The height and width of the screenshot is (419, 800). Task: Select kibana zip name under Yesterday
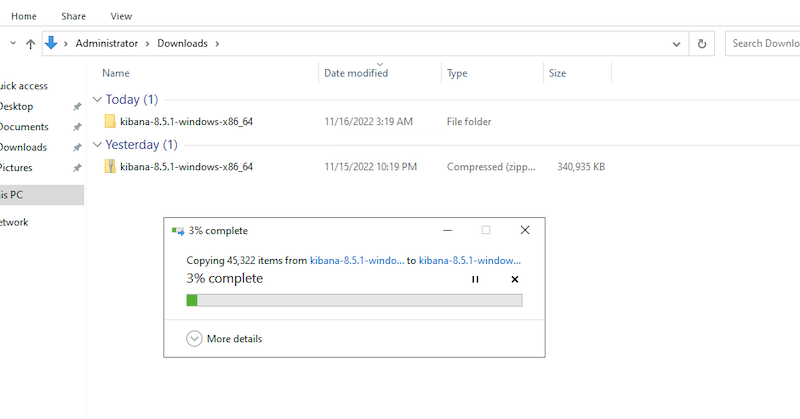click(187, 166)
